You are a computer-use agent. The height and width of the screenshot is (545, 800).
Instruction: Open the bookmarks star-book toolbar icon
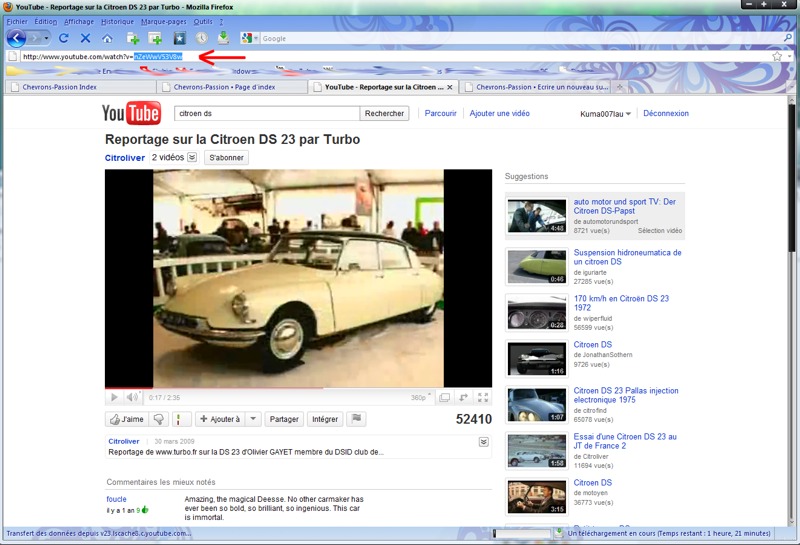click(x=179, y=38)
